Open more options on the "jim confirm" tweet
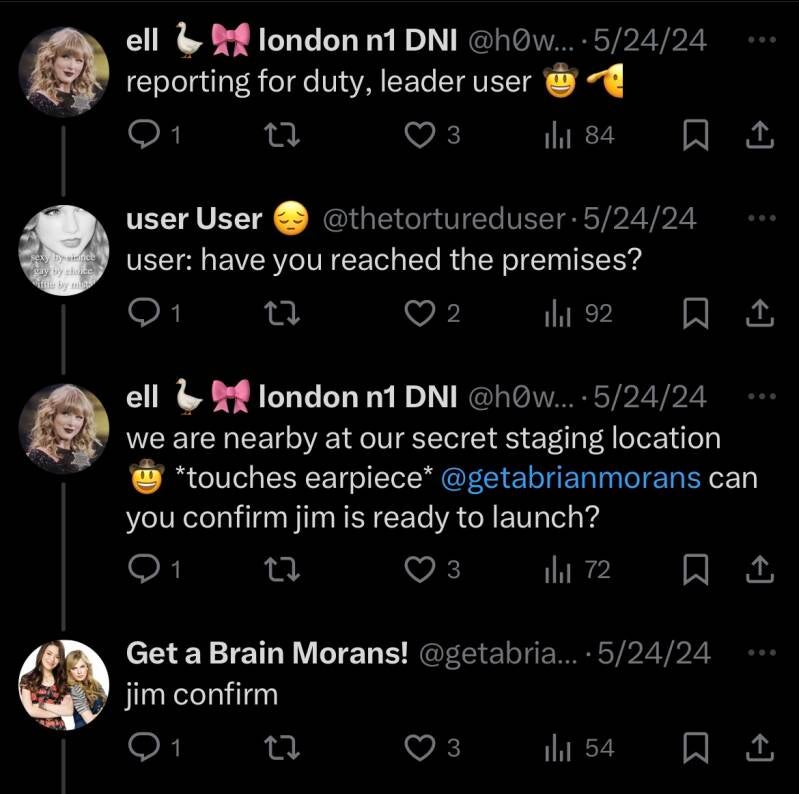This screenshot has width=799, height=794. coord(761,653)
